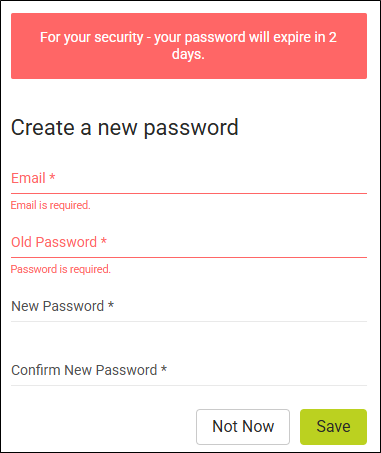Image resolution: width=381 pixels, height=453 pixels.
Task: Click the New Password label text
Action: 58,306
